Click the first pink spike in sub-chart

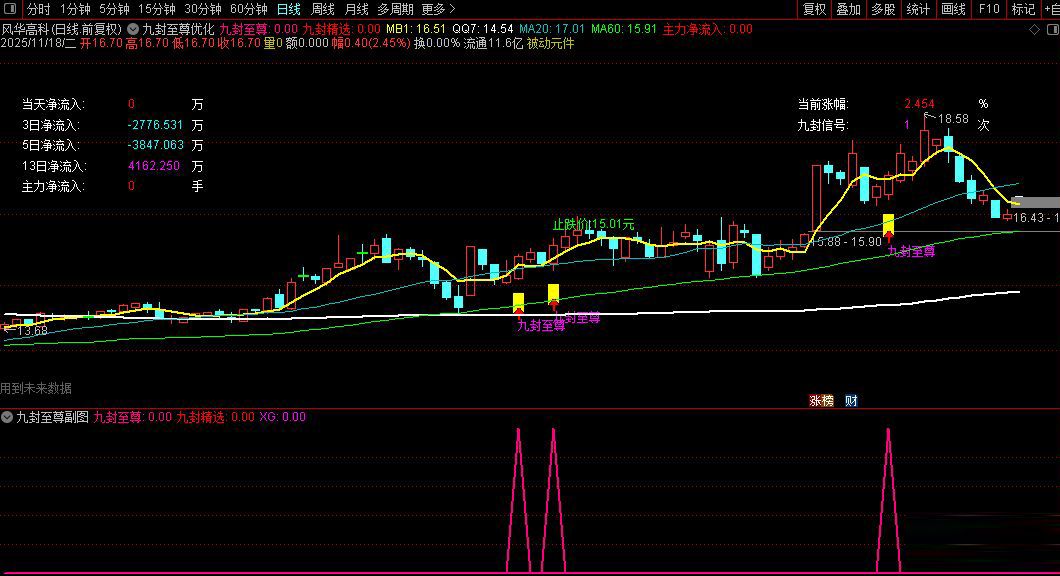[519, 500]
